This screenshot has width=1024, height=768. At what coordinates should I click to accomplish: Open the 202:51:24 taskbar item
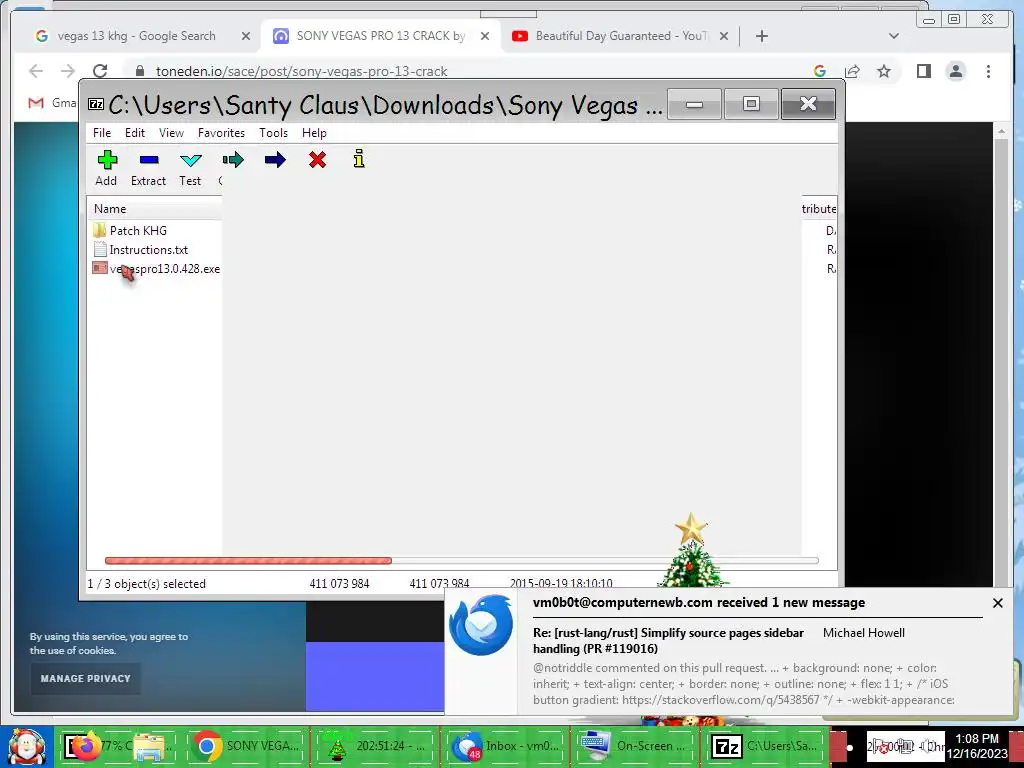[x=376, y=746]
